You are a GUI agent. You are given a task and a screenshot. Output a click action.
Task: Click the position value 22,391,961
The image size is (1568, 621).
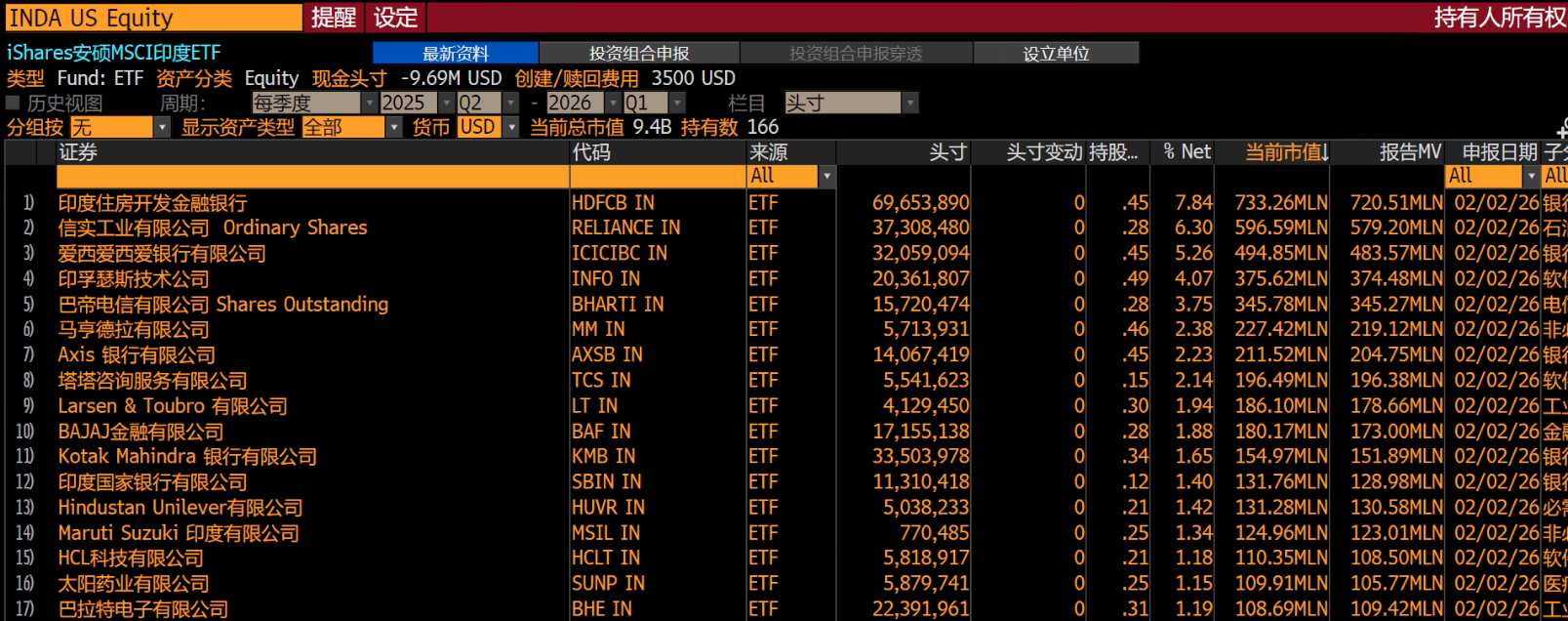pyautogui.click(x=921, y=608)
